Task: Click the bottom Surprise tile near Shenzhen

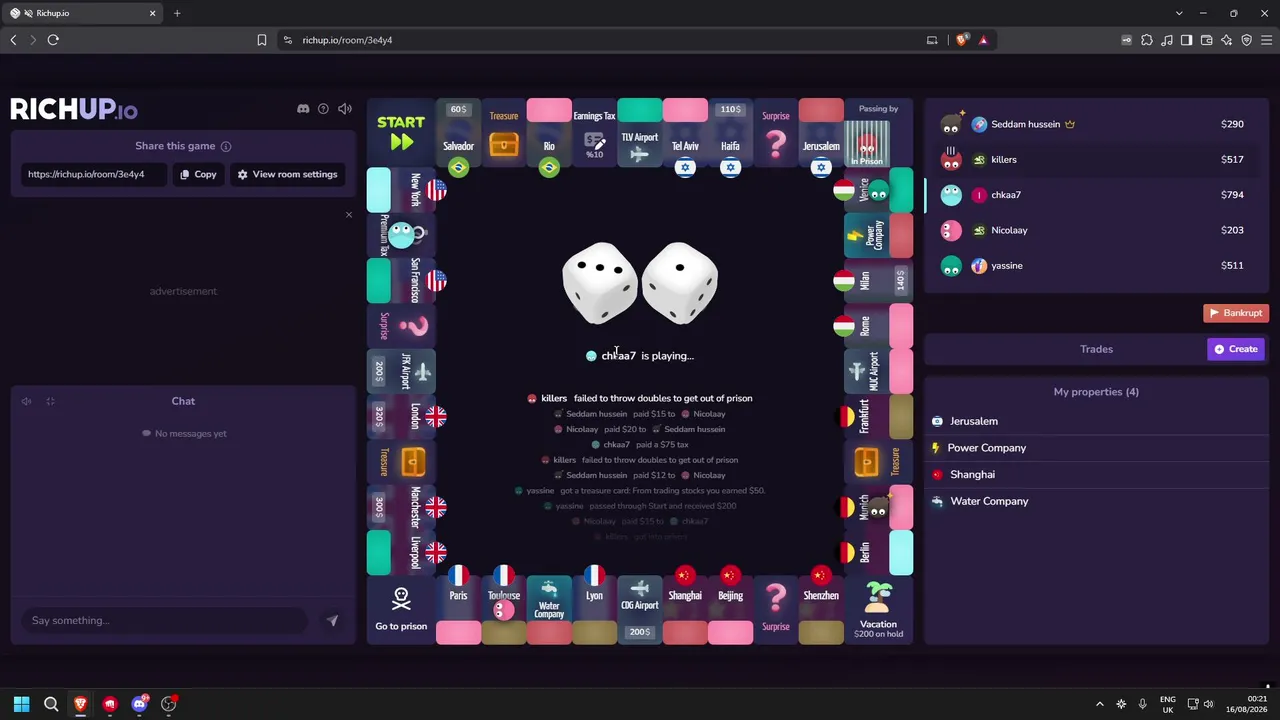Action: coord(776,610)
